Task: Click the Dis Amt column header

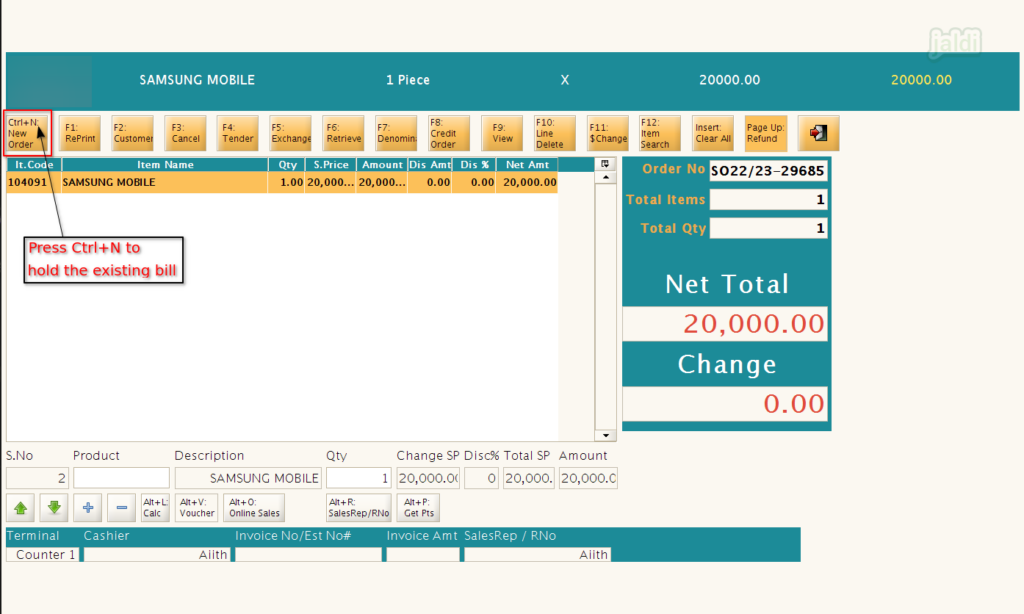Action: (430, 165)
